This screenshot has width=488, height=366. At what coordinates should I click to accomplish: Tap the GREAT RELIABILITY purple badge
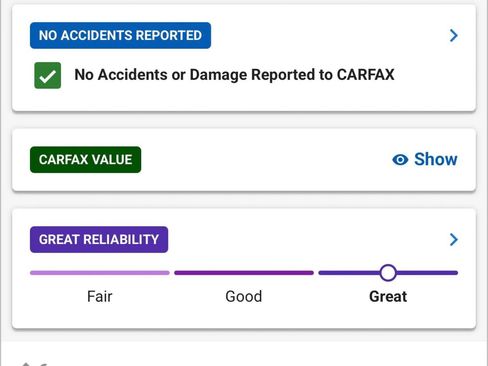coord(99,239)
